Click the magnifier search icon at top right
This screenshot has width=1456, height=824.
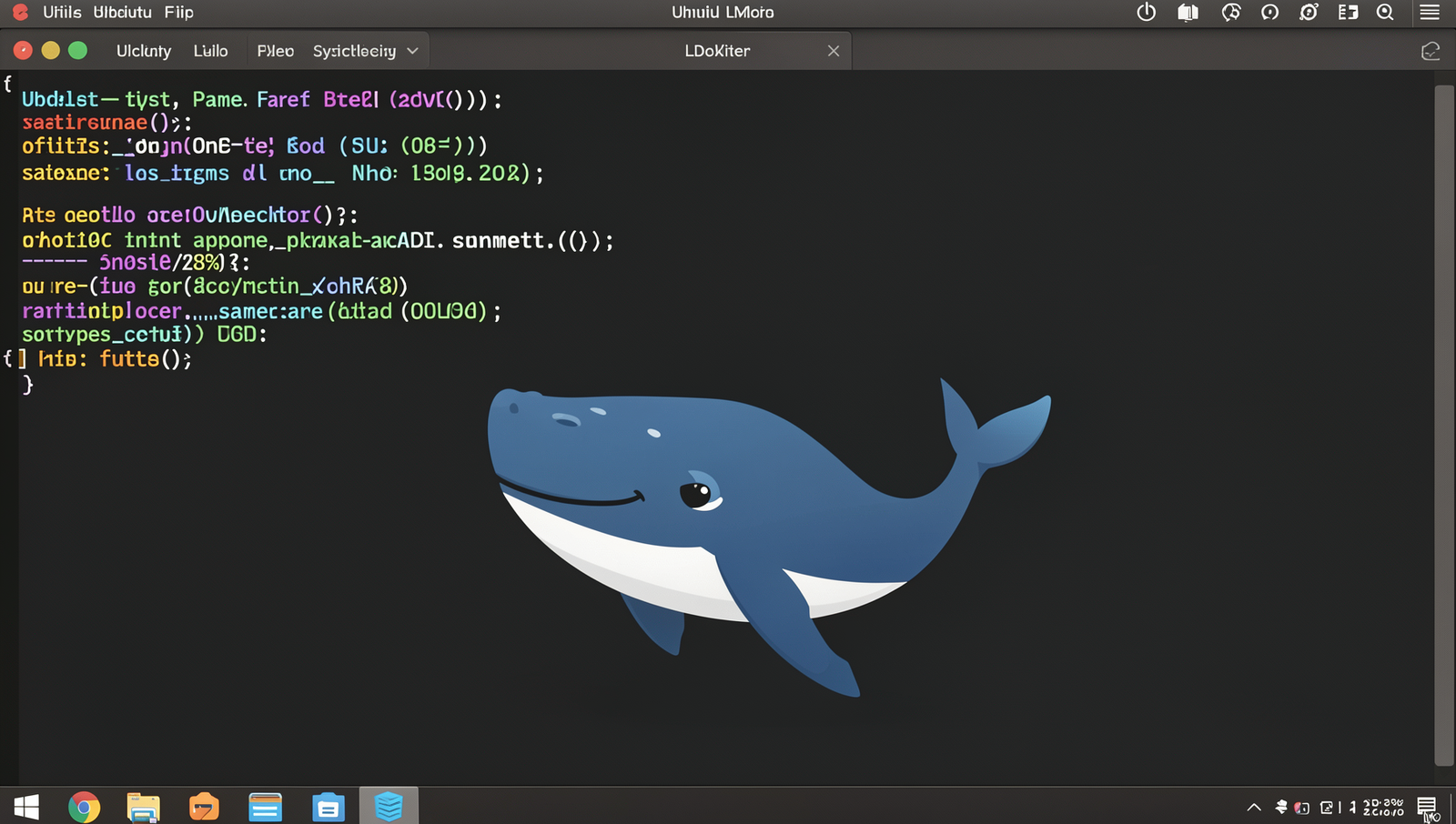pyautogui.click(x=1385, y=12)
